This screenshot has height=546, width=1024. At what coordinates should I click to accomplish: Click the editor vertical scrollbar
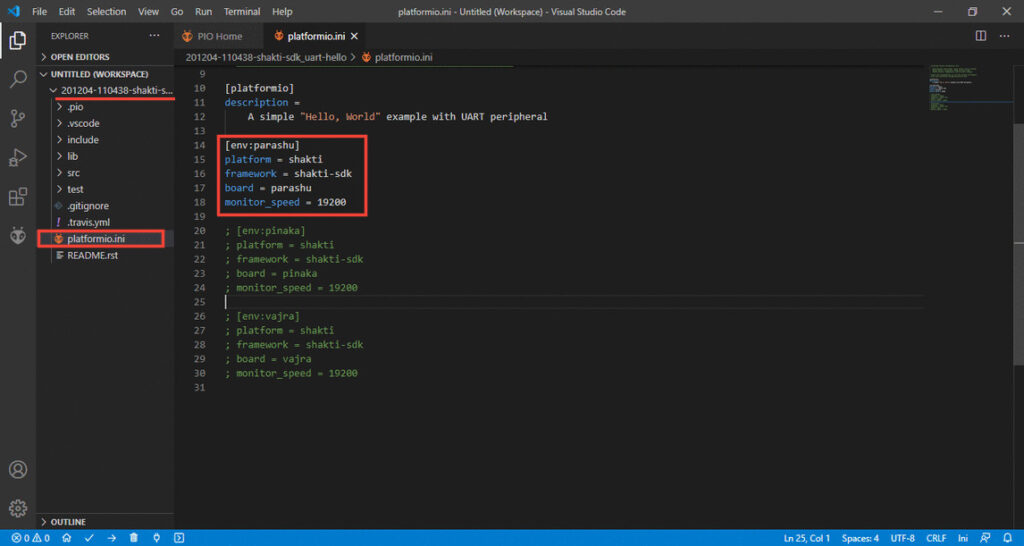[x=1018, y=244]
